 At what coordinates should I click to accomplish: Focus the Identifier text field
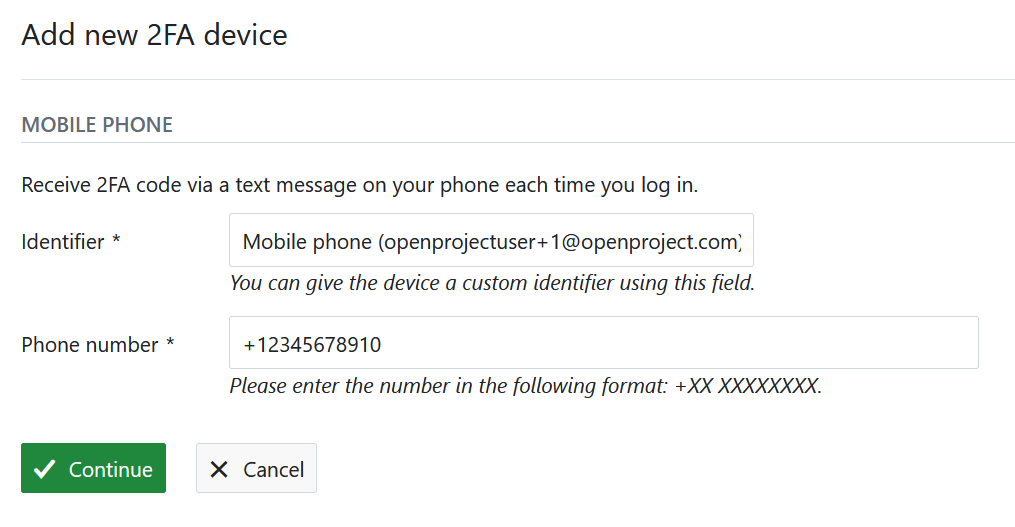click(491, 241)
